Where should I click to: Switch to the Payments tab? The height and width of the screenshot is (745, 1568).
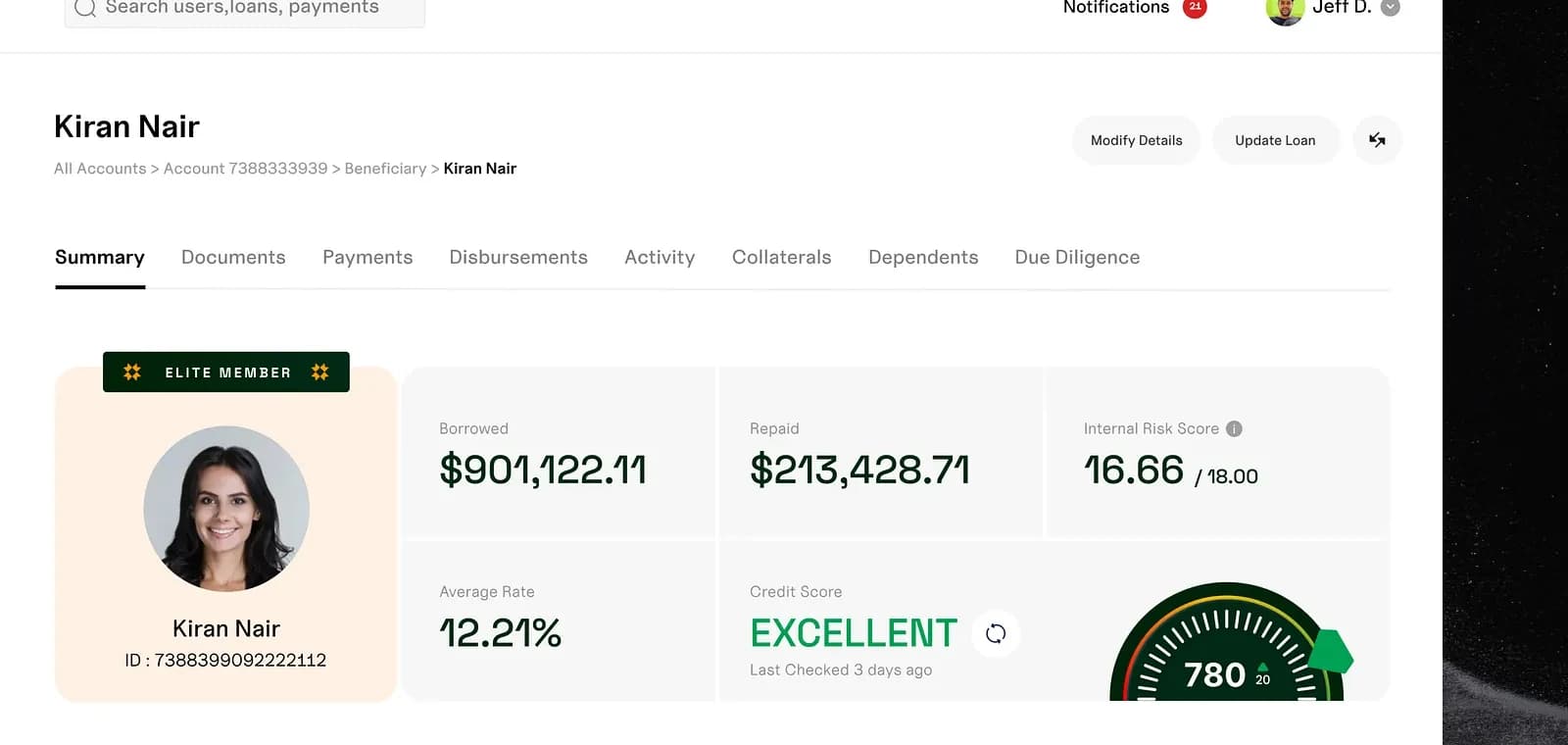367,258
